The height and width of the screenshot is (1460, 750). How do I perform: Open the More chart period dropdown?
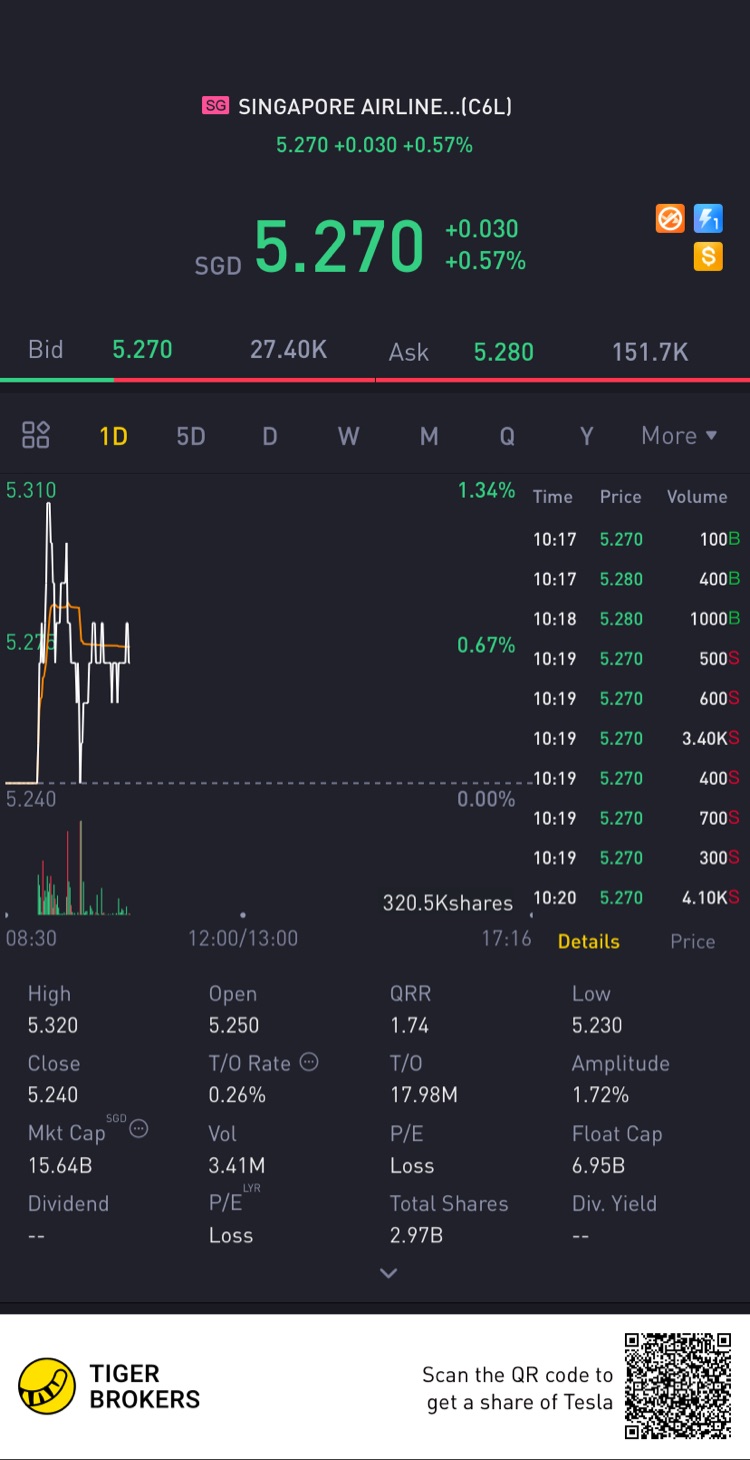click(x=679, y=436)
